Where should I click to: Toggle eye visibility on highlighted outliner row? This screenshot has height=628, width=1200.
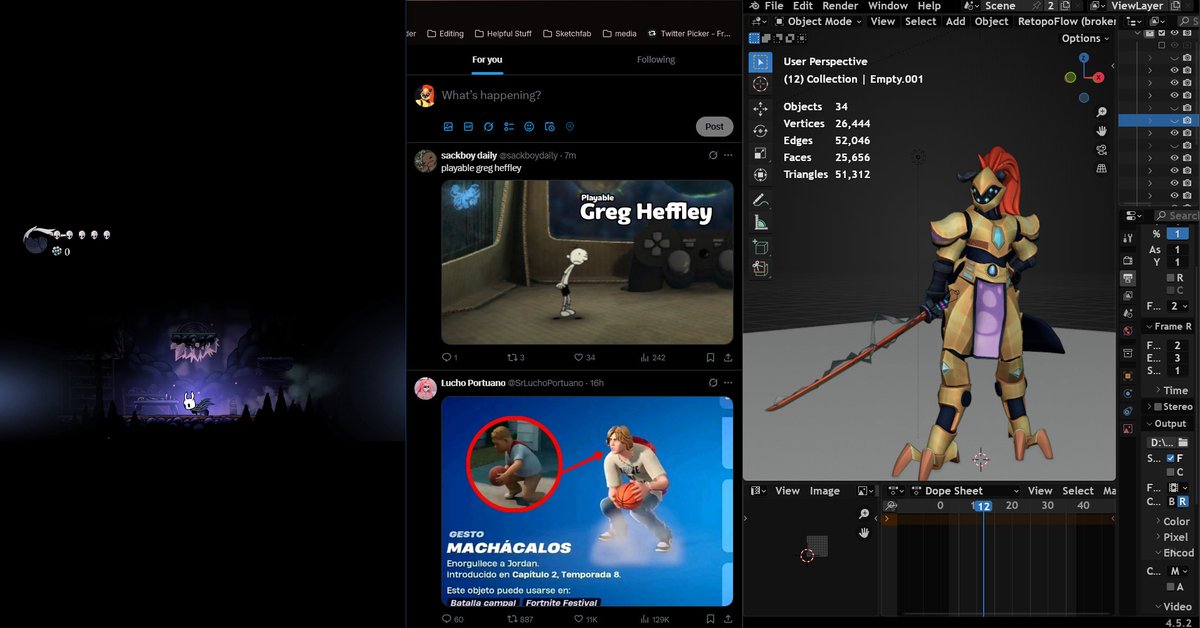[1174, 120]
